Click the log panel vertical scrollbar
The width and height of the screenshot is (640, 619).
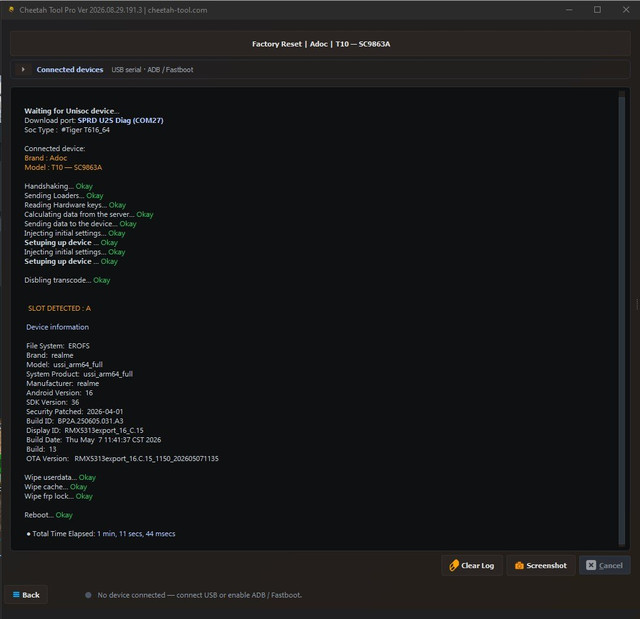point(622,318)
